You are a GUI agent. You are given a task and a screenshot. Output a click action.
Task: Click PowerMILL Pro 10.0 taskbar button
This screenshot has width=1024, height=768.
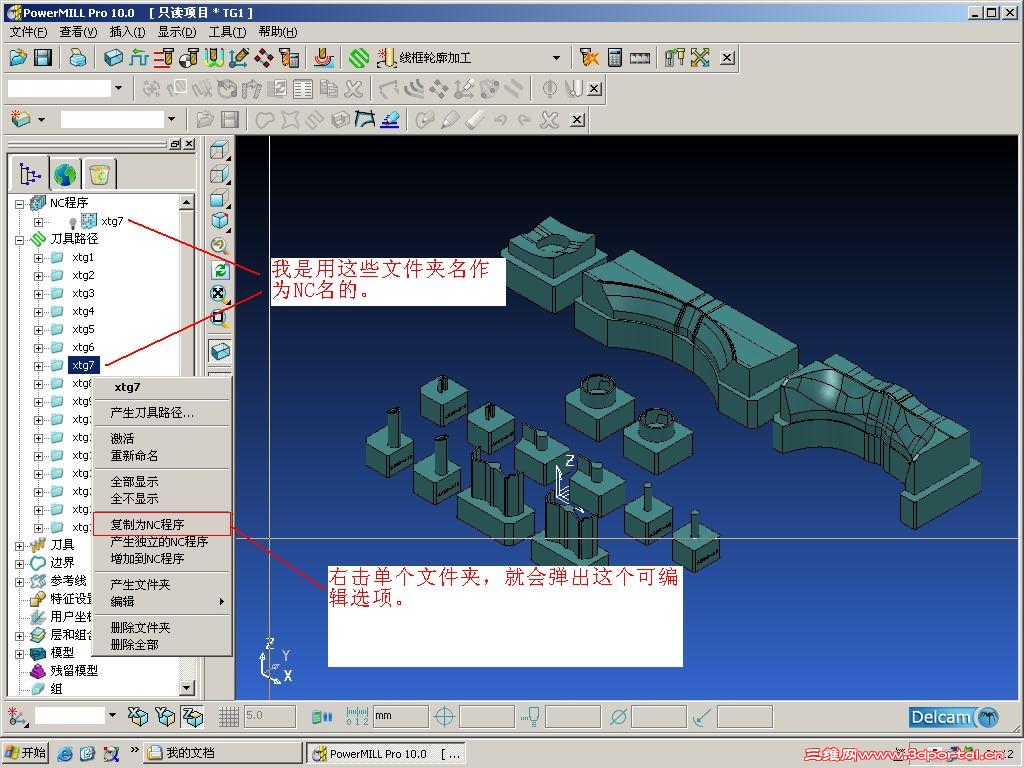pos(387,754)
